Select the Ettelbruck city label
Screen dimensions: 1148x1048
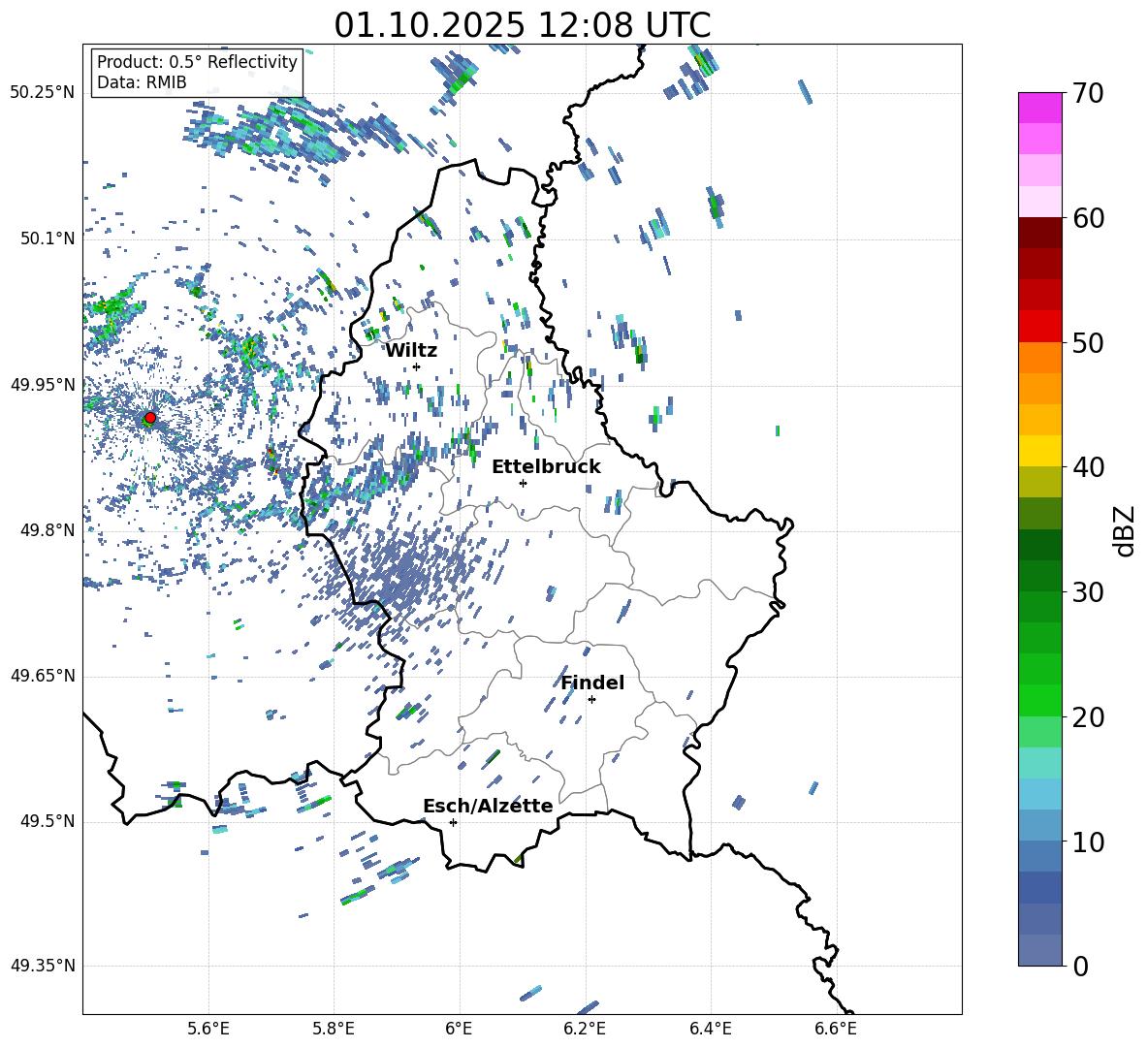[x=546, y=467]
